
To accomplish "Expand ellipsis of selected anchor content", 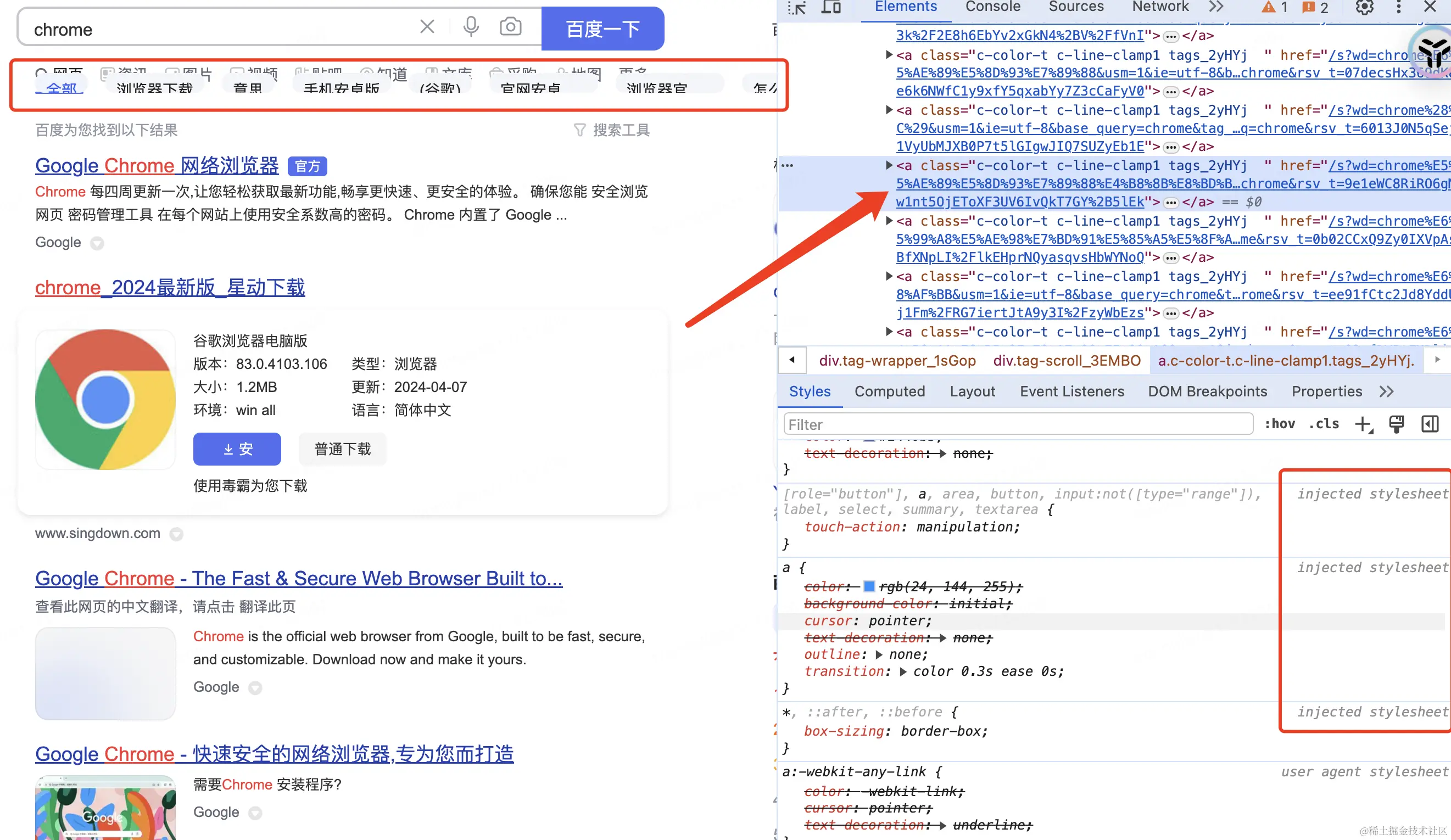I will pyautogui.click(x=1170, y=203).
